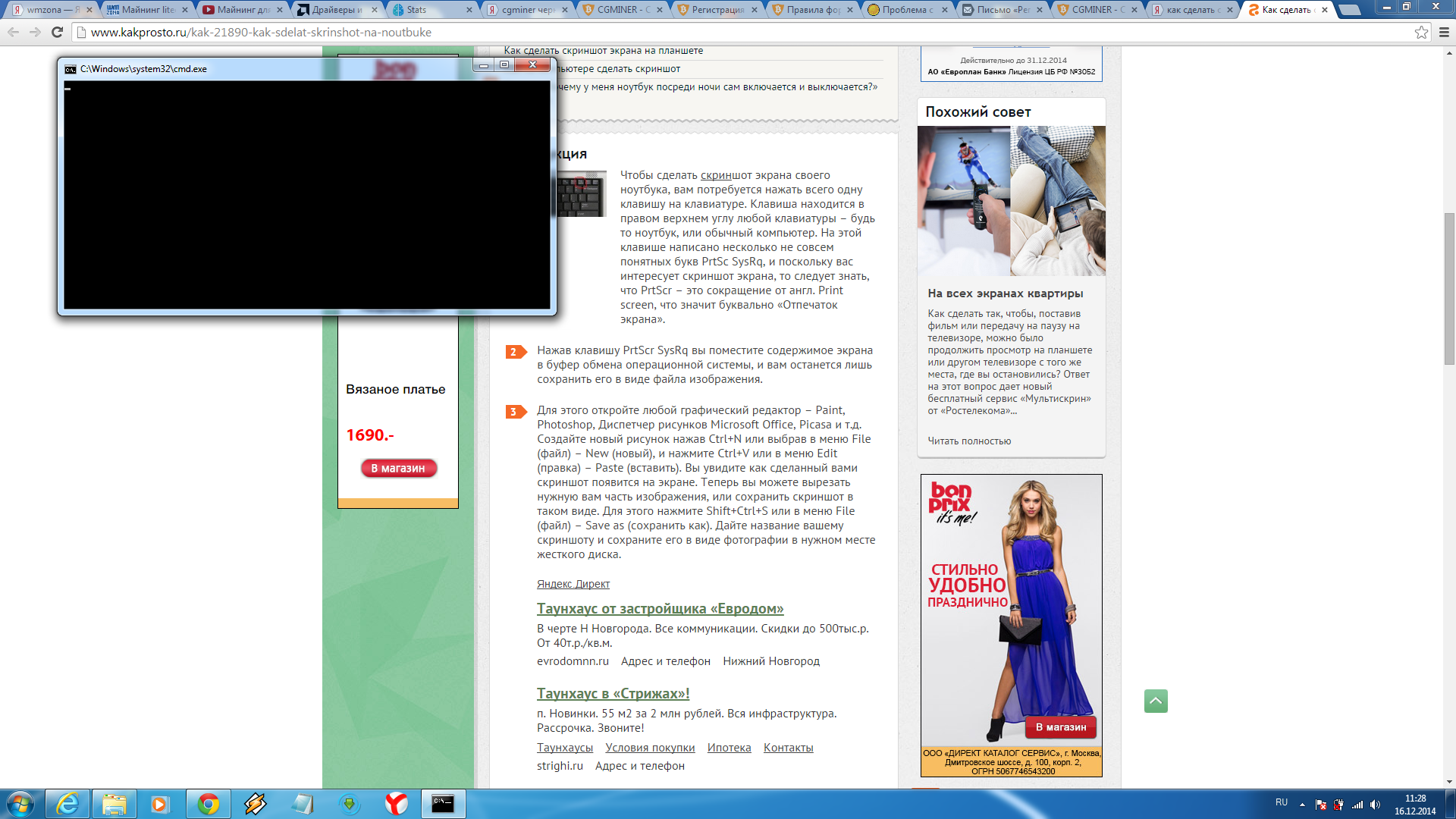Screen dimensions: 1456x819
Task: Launch Yandex browser from taskbar
Action: click(396, 804)
